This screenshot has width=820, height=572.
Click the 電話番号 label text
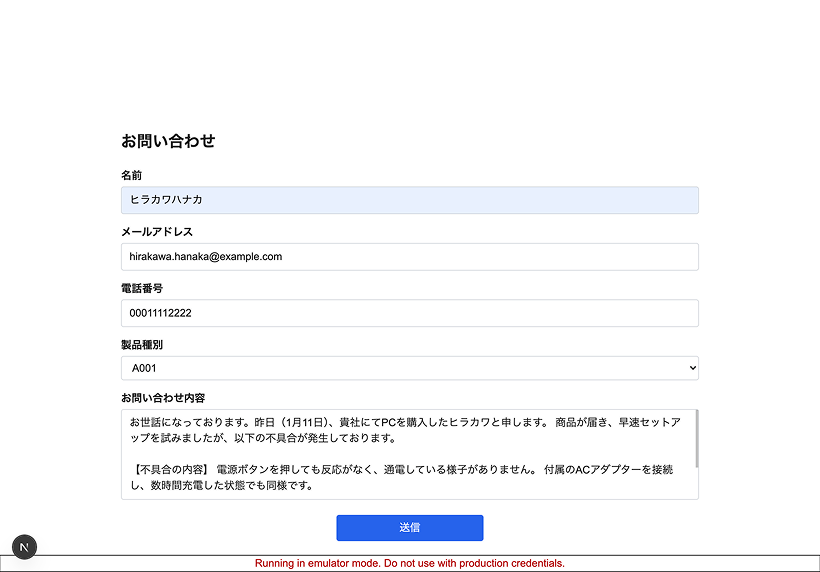coord(142,288)
